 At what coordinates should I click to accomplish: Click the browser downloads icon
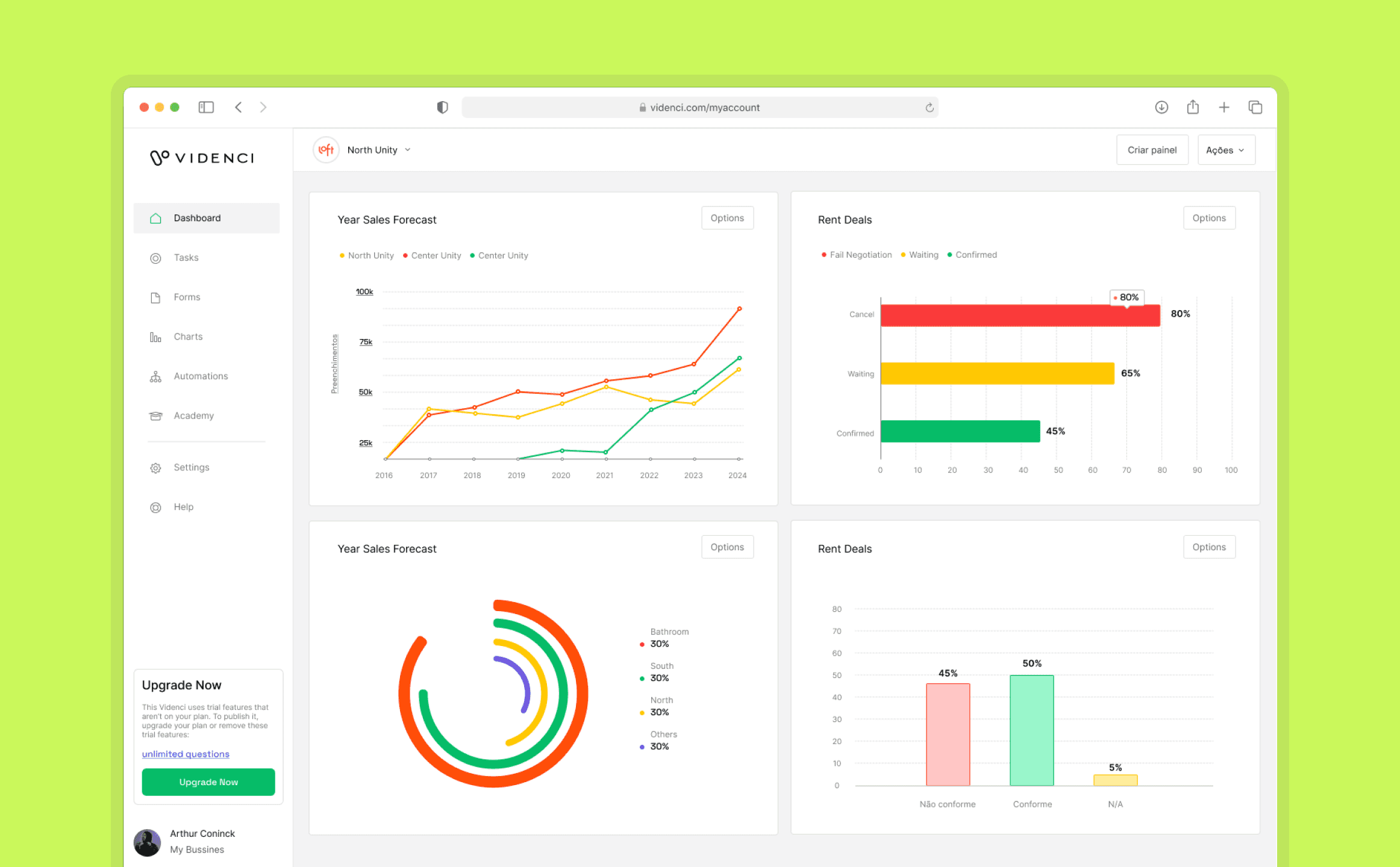1161,107
